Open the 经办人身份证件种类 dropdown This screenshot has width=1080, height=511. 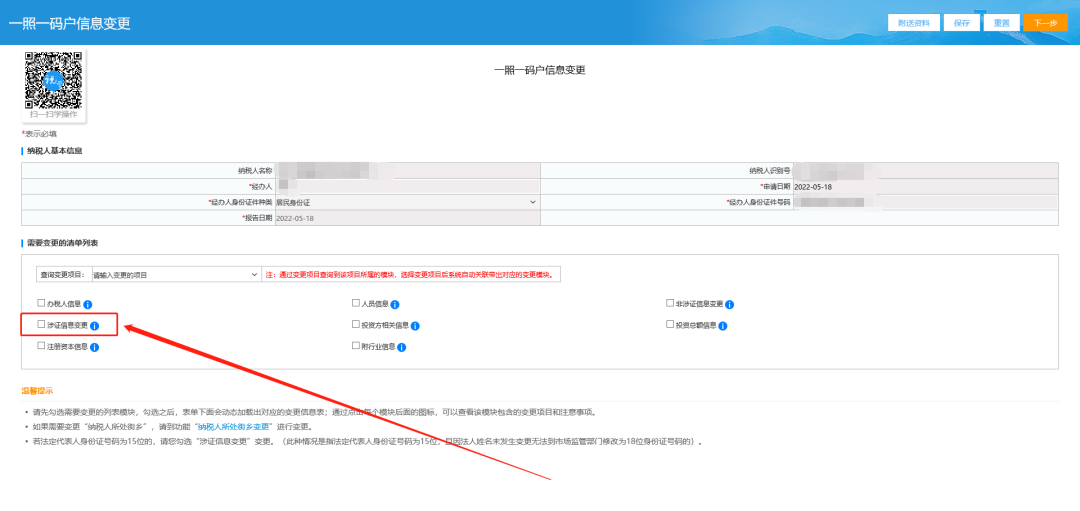[406, 202]
